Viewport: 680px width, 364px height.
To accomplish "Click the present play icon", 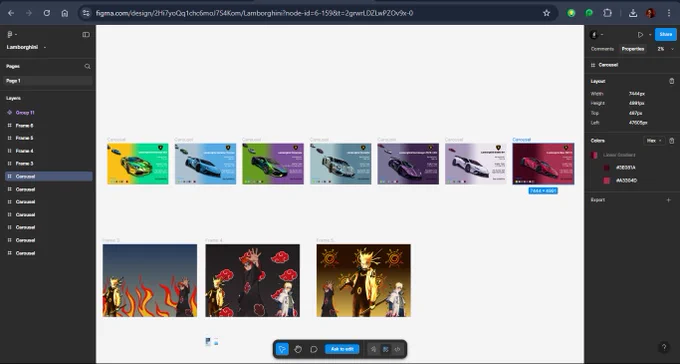I will click(x=640, y=35).
